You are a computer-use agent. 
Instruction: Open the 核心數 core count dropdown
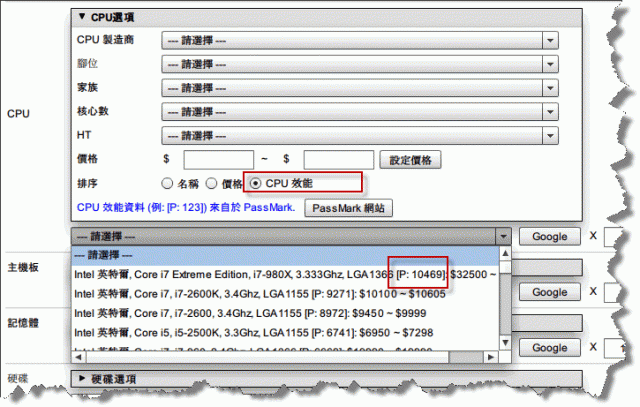pos(360,111)
